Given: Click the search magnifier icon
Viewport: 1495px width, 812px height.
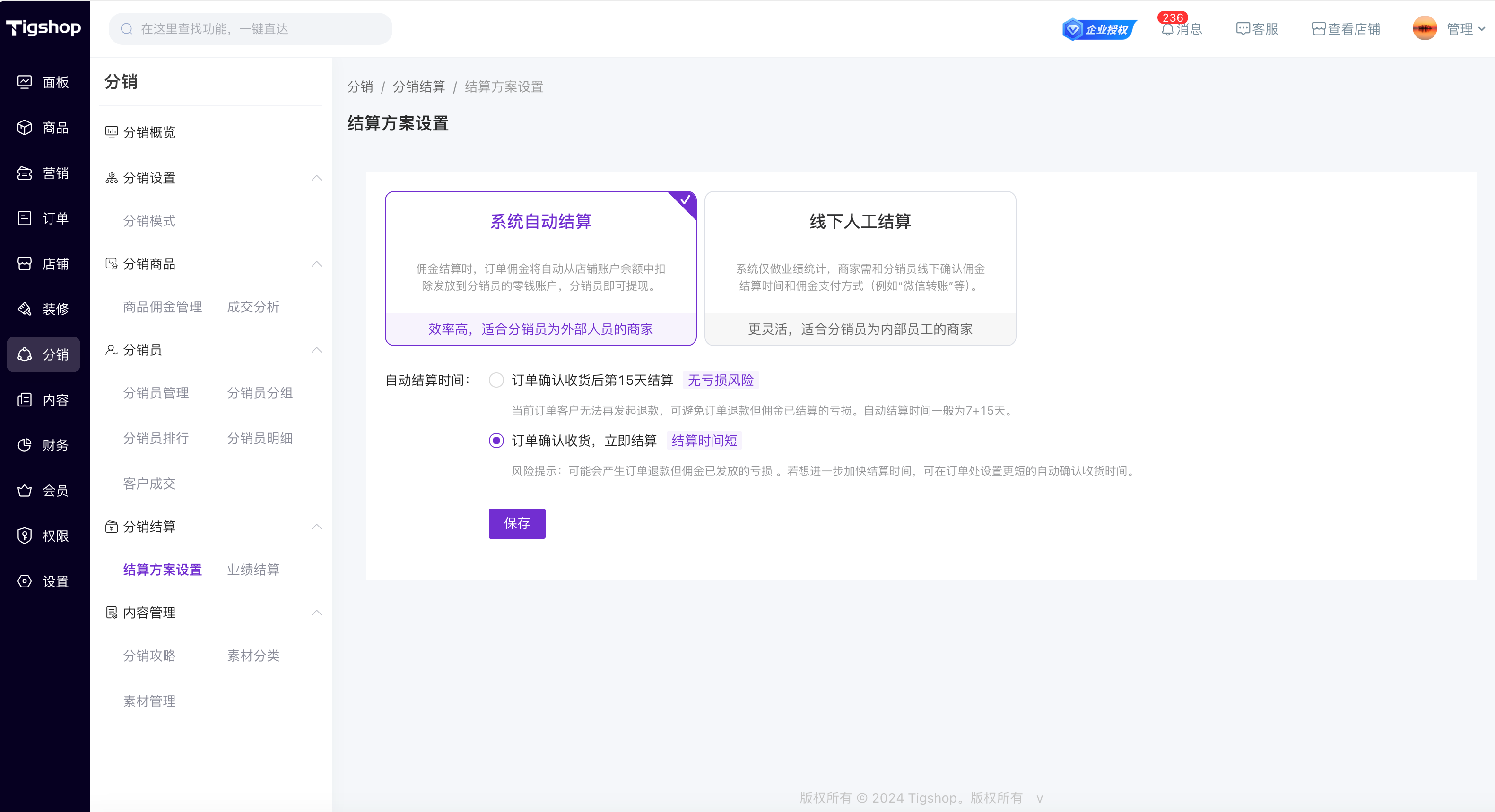Looking at the screenshot, I should tap(127, 29).
